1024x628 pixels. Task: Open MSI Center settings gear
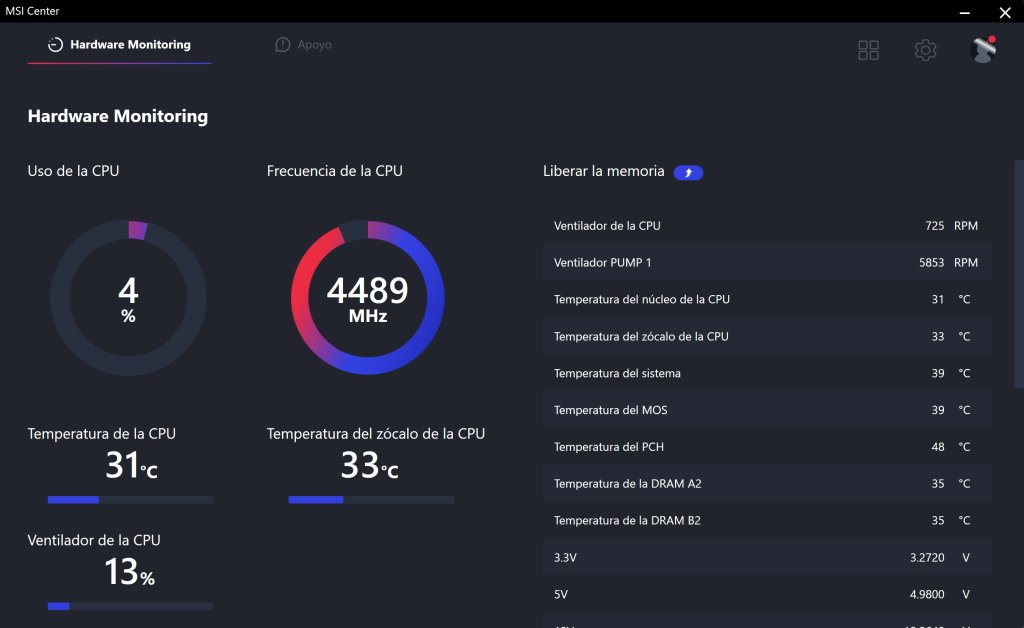925,50
